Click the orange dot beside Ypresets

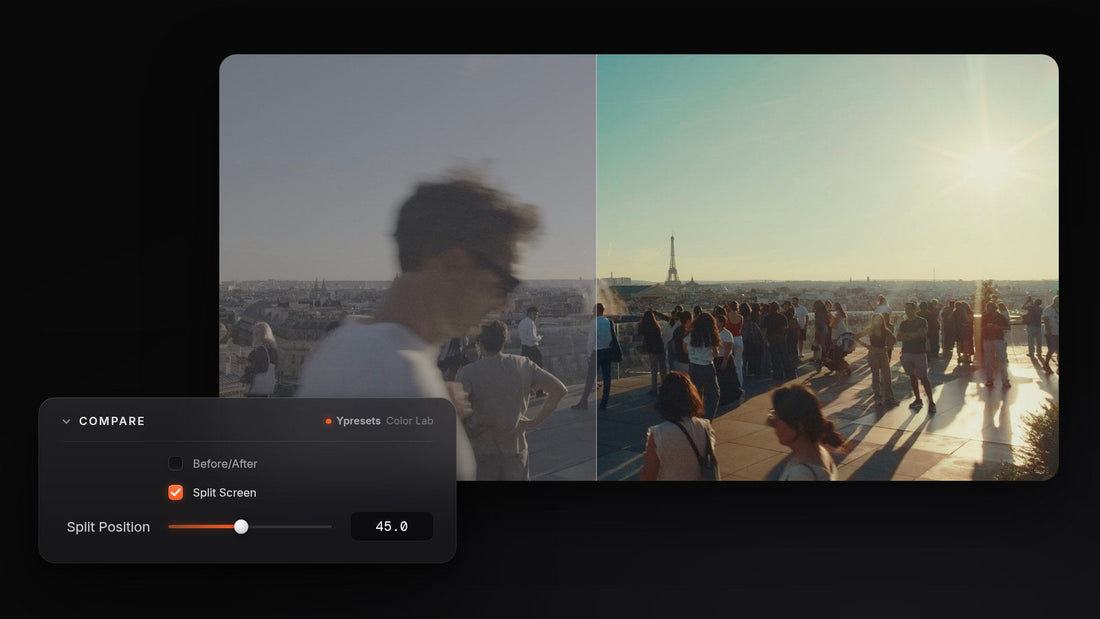[328, 421]
